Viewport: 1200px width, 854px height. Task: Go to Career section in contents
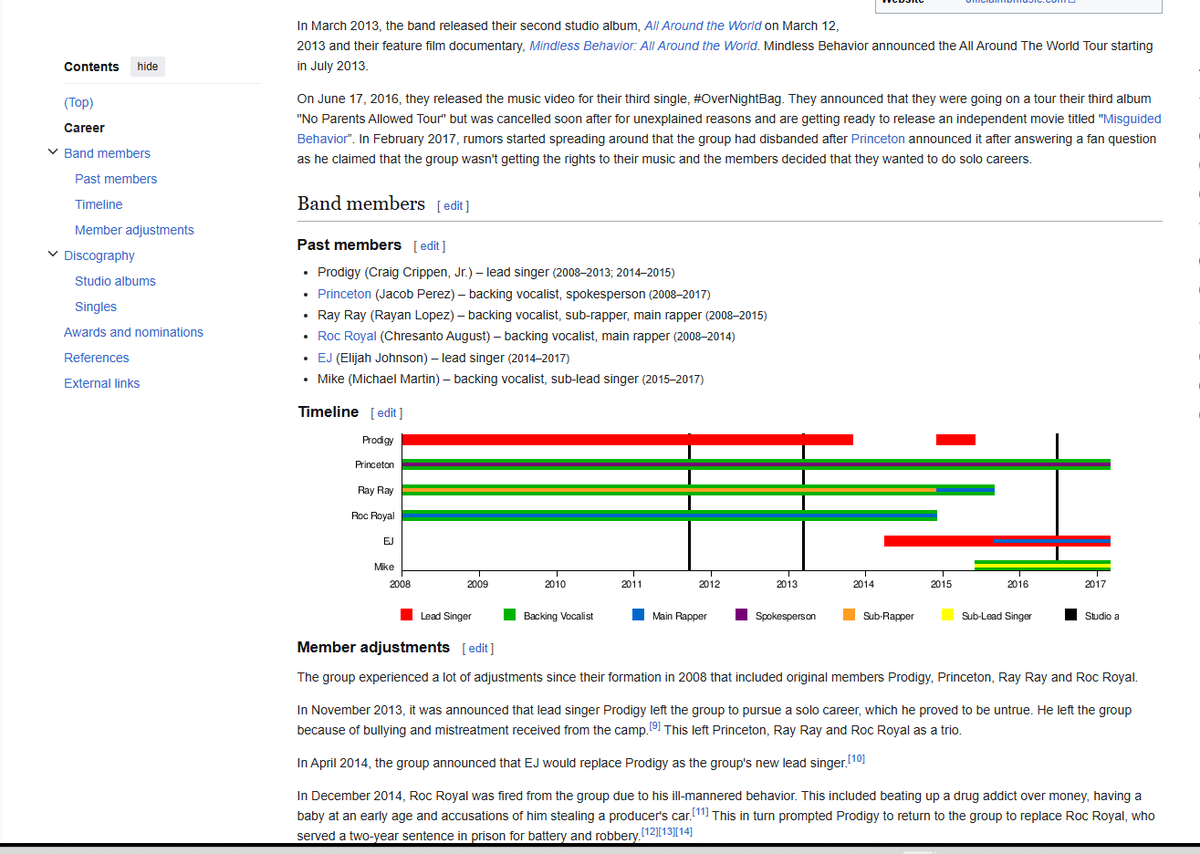[x=84, y=128]
